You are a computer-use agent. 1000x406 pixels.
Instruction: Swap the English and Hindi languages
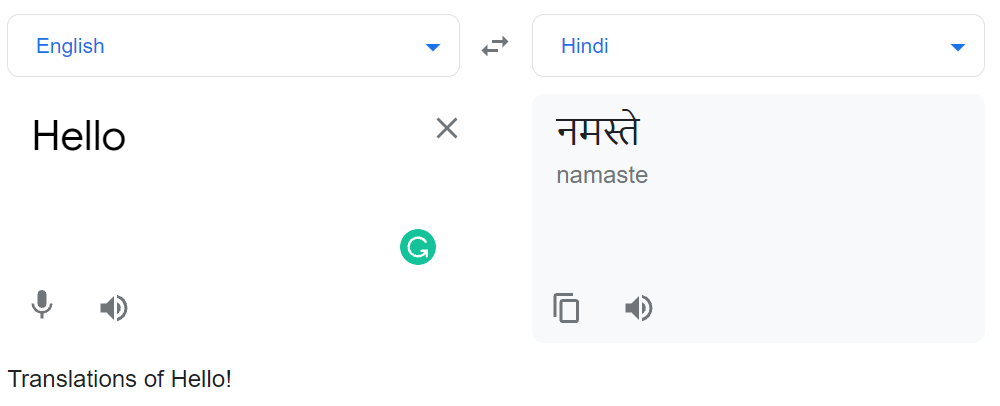495,46
